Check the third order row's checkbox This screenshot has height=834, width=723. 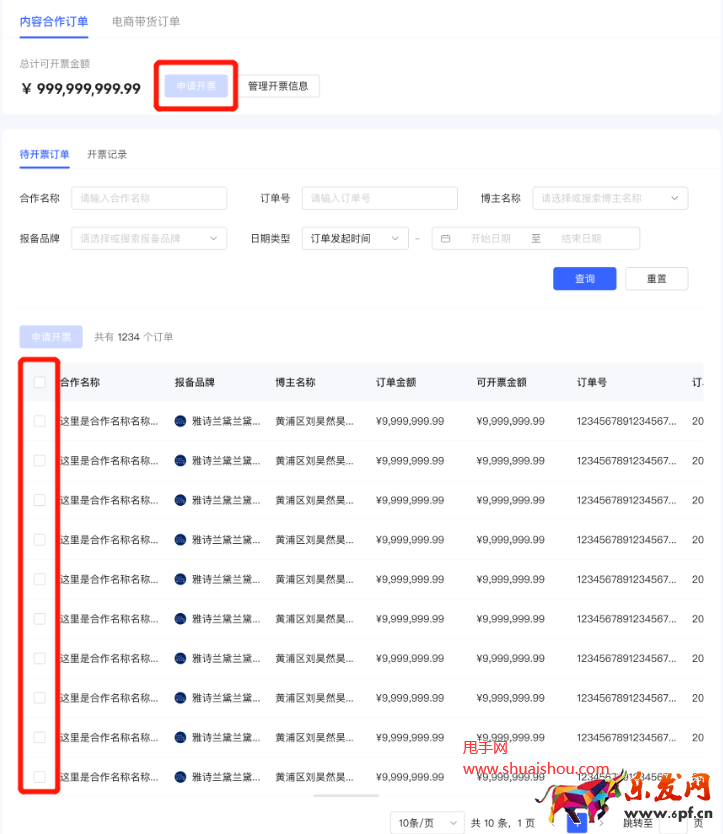coord(39,500)
